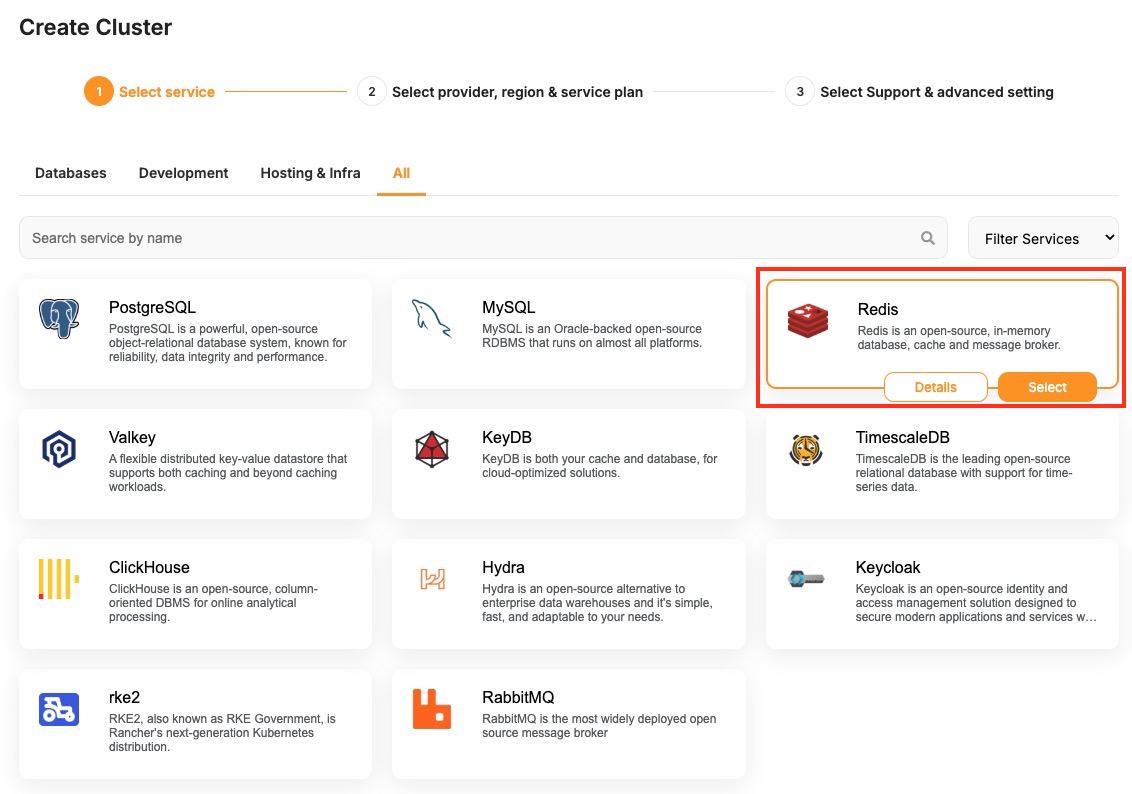Open the Hosting & Infra tab
Image resolution: width=1132 pixels, height=794 pixels.
click(310, 173)
